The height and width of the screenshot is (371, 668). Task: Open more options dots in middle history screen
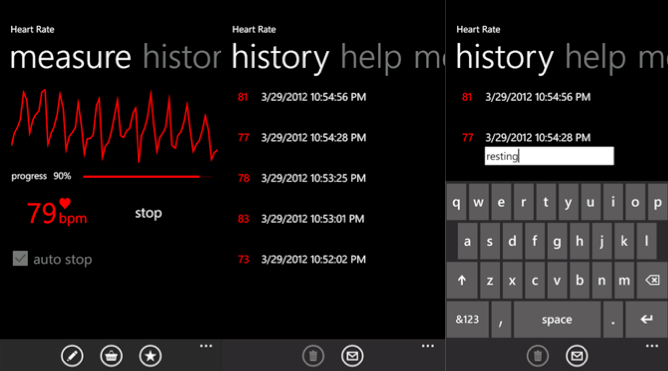pos(428,346)
